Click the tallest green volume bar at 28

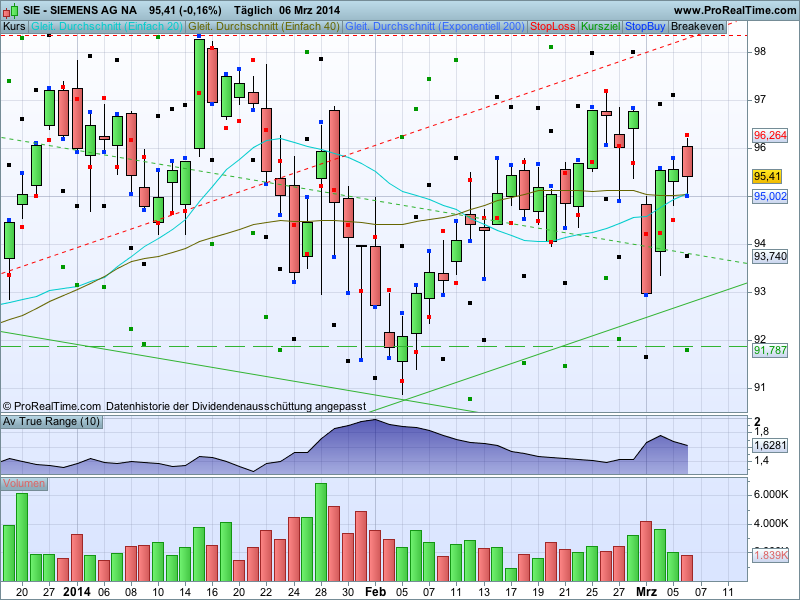coord(321,532)
